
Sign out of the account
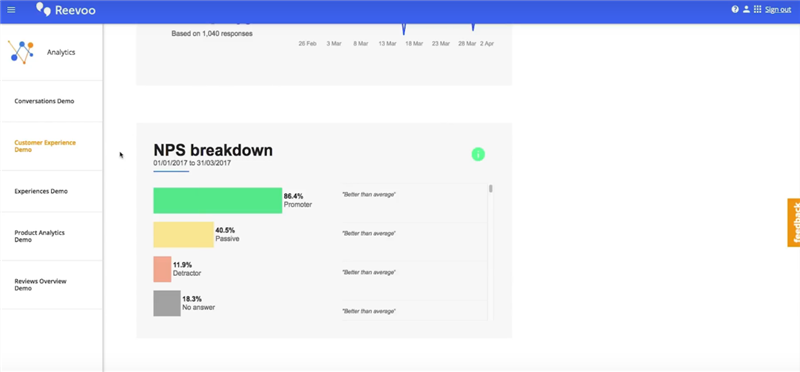click(x=778, y=9)
